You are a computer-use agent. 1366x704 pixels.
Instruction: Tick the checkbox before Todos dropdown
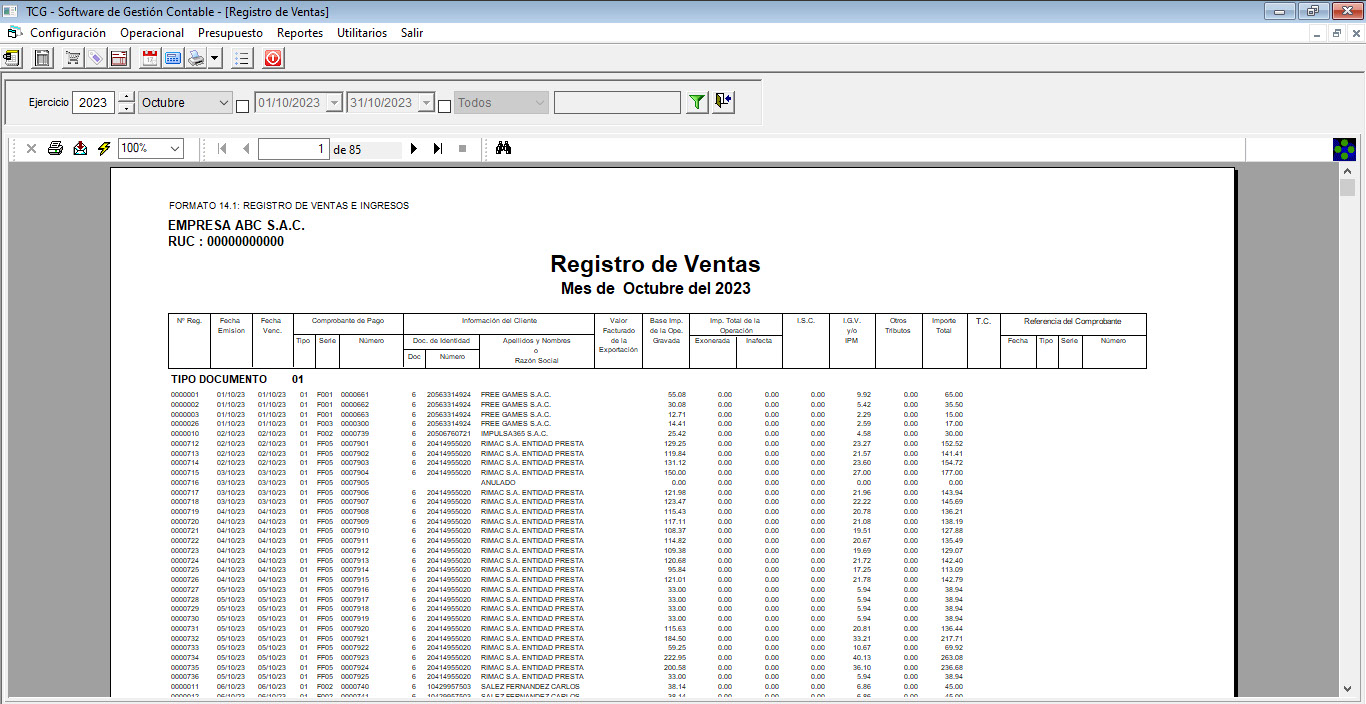click(x=445, y=107)
